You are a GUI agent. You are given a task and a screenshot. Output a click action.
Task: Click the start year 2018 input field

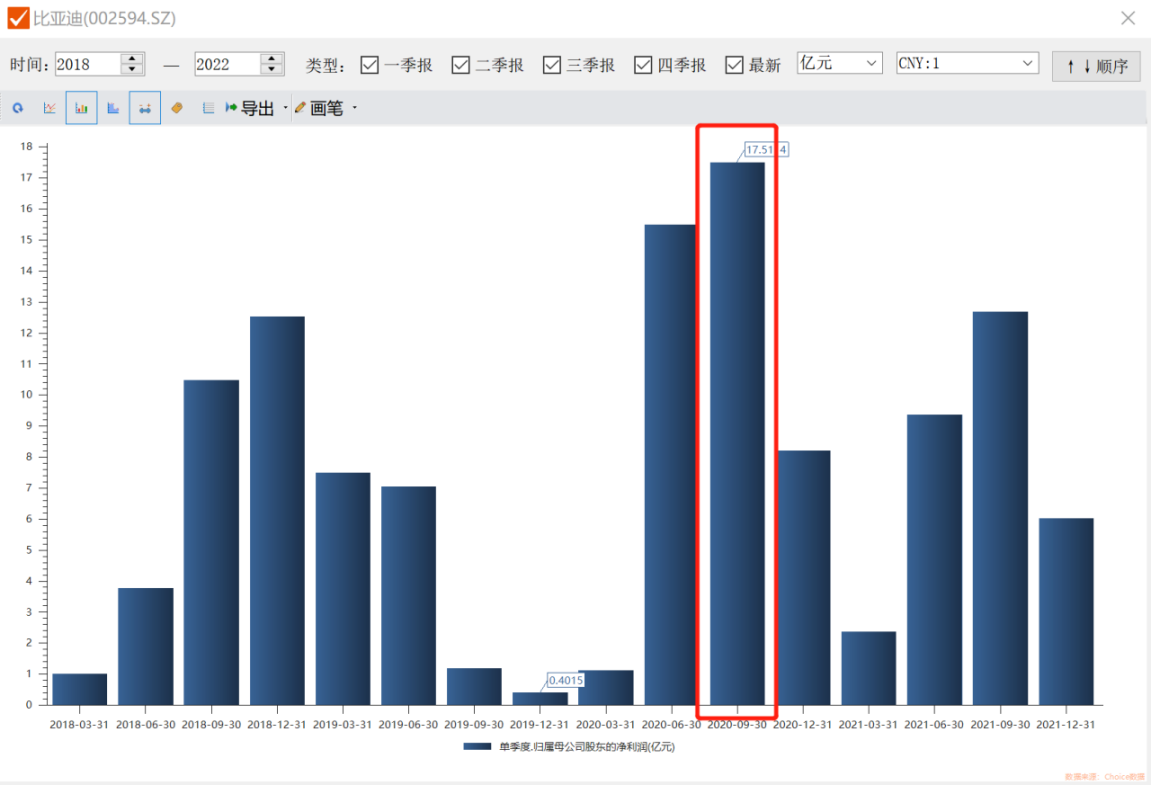point(88,64)
